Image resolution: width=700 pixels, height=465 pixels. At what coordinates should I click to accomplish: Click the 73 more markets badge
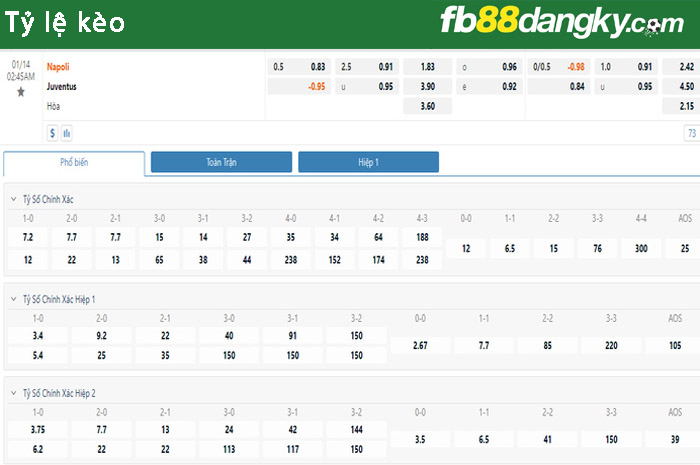(692, 133)
